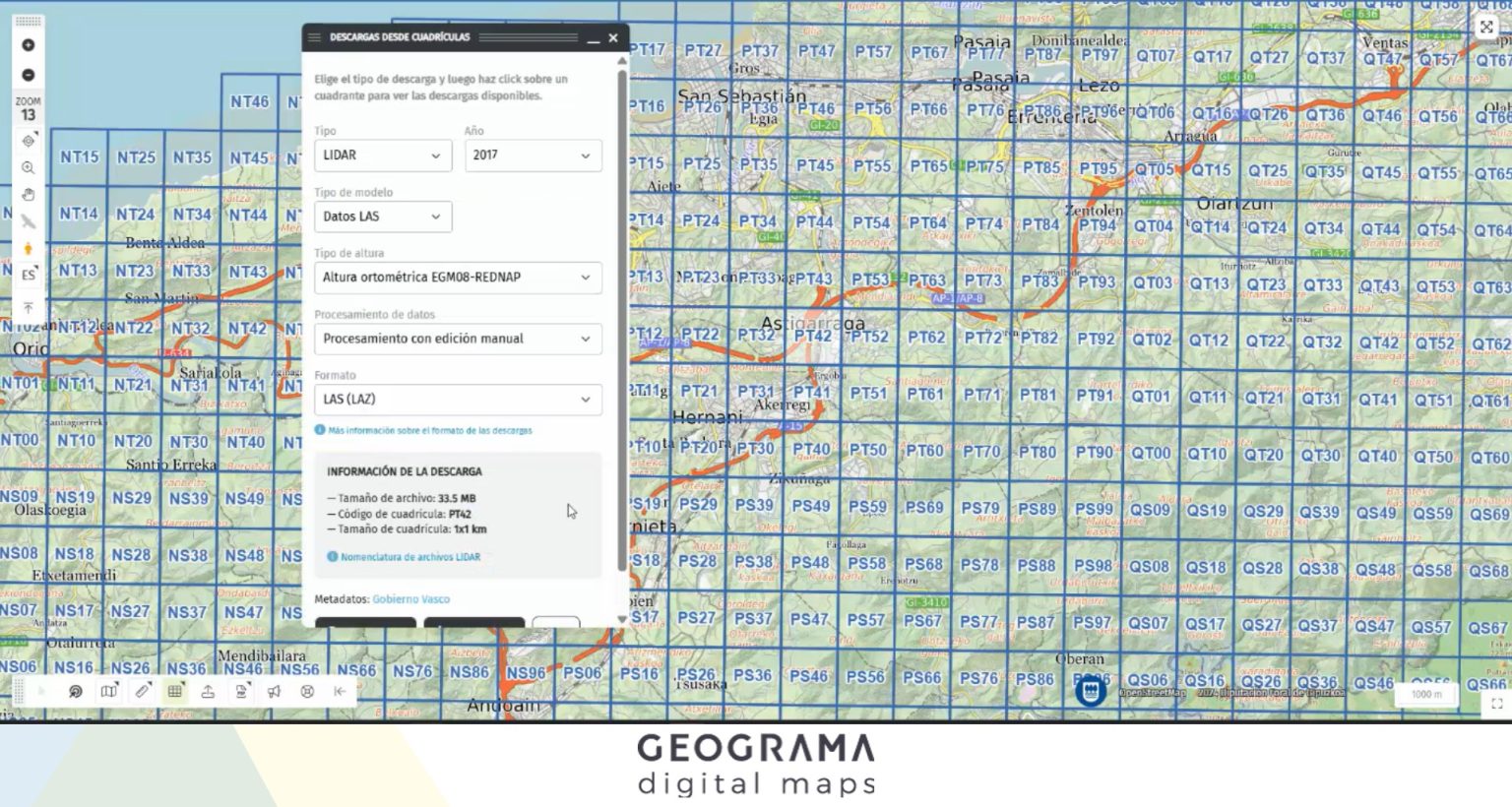Screen dimensions: 1512x807
Task: Open the measure ruler tool
Action: (142, 691)
